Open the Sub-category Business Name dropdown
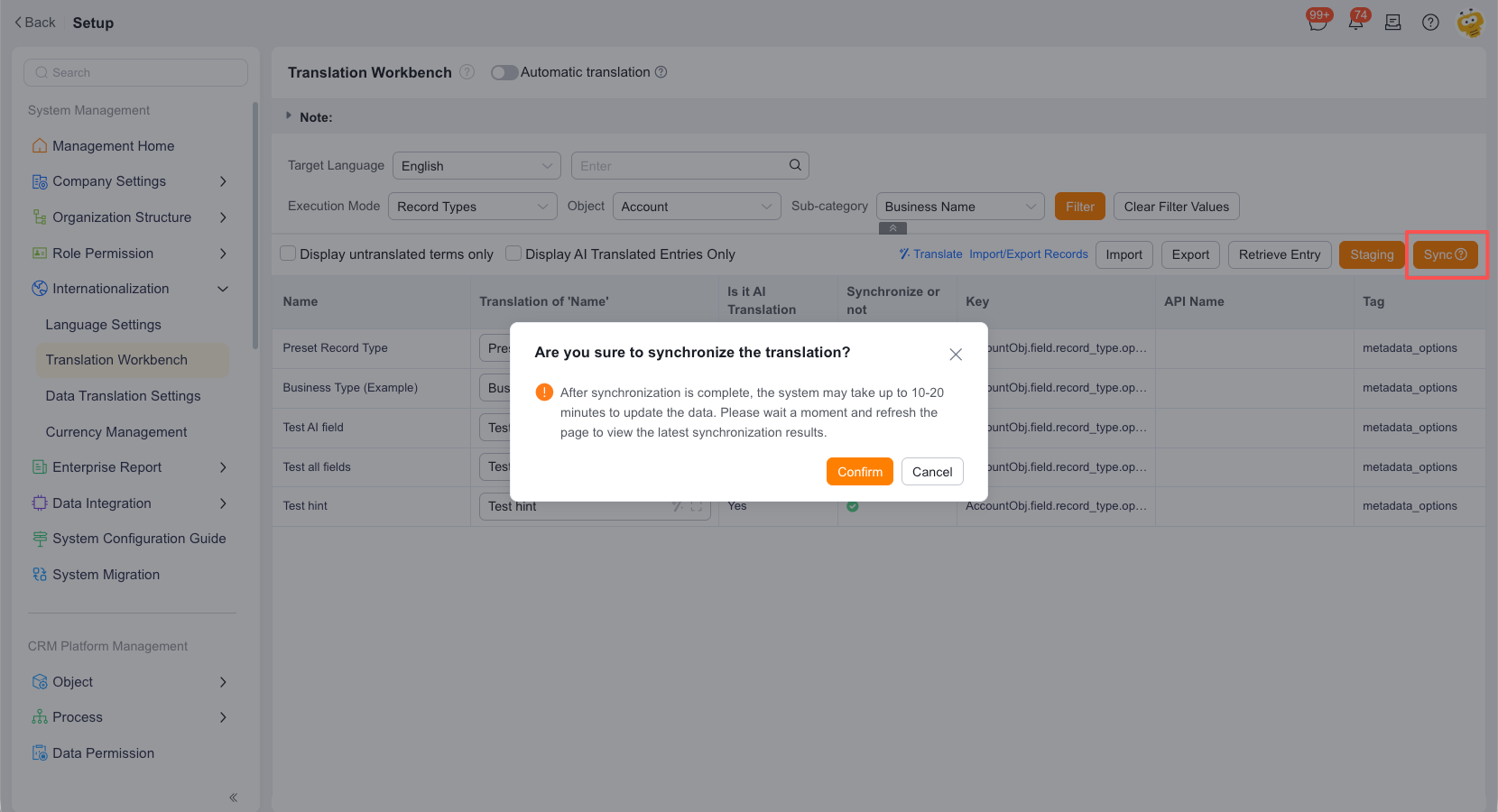Screen dimensions: 1498x812 [x=960, y=207]
